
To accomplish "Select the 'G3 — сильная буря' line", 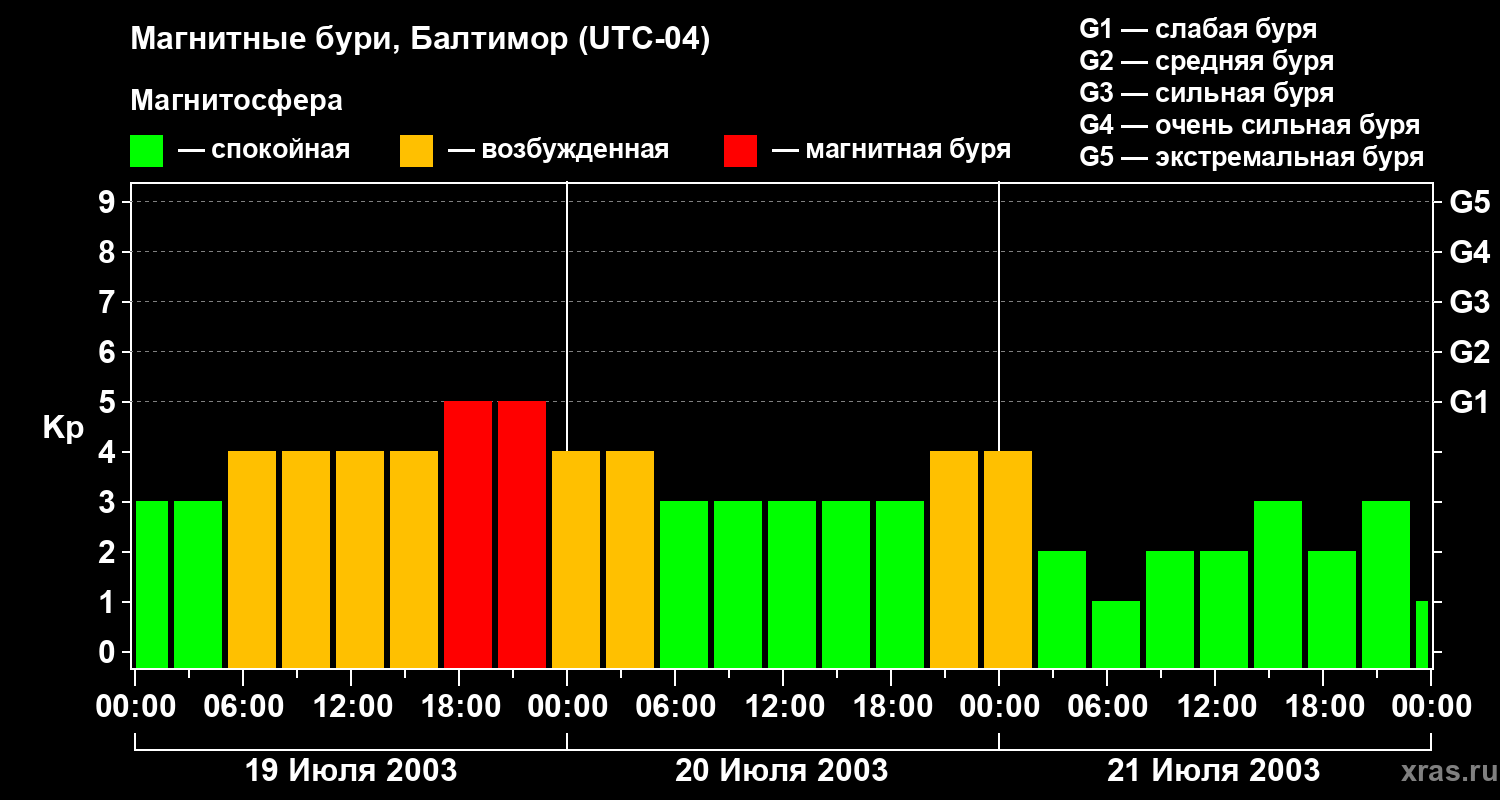I will pyautogui.click(x=1207, y=93).
